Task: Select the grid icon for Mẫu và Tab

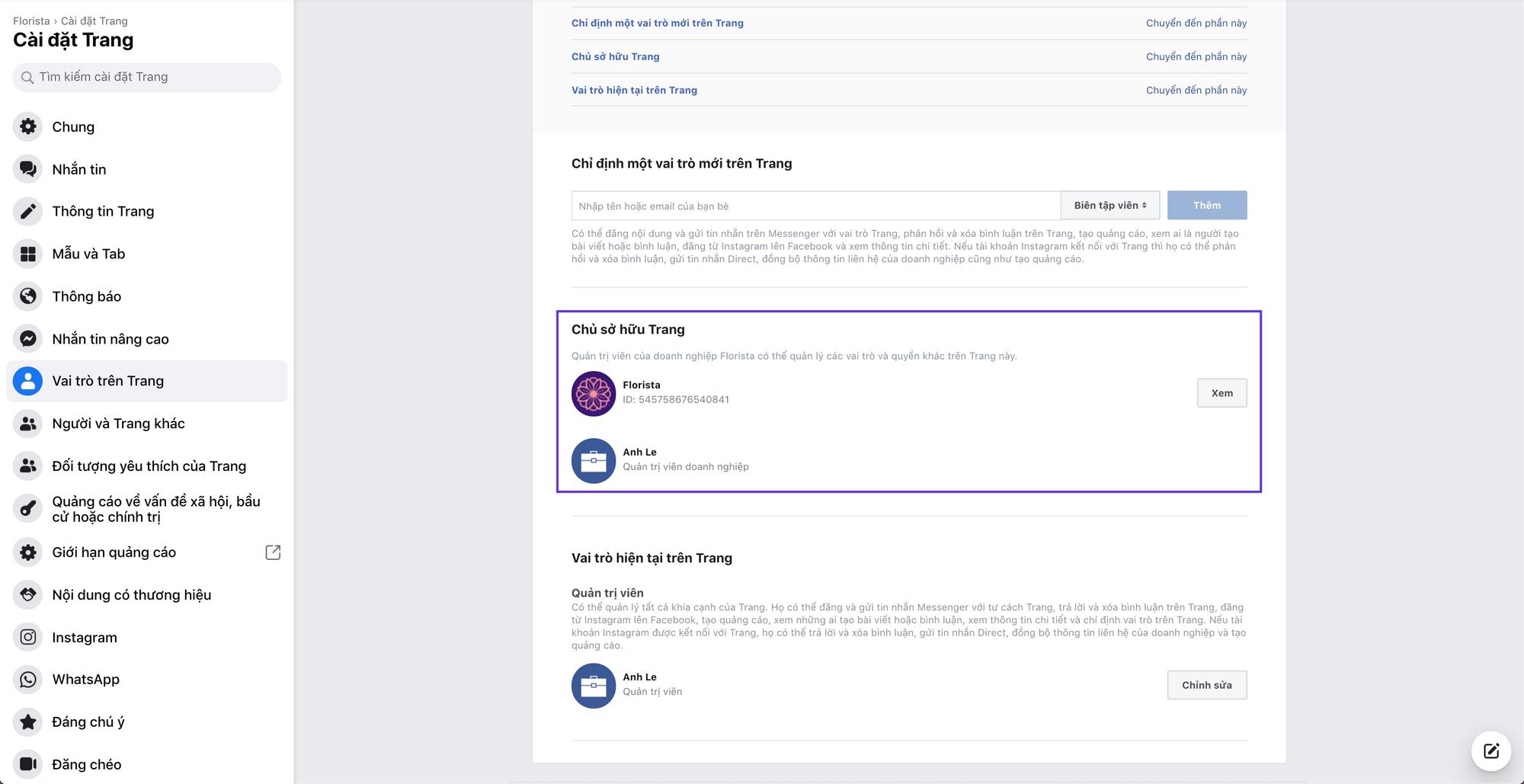Action: [x=28, y=254]
